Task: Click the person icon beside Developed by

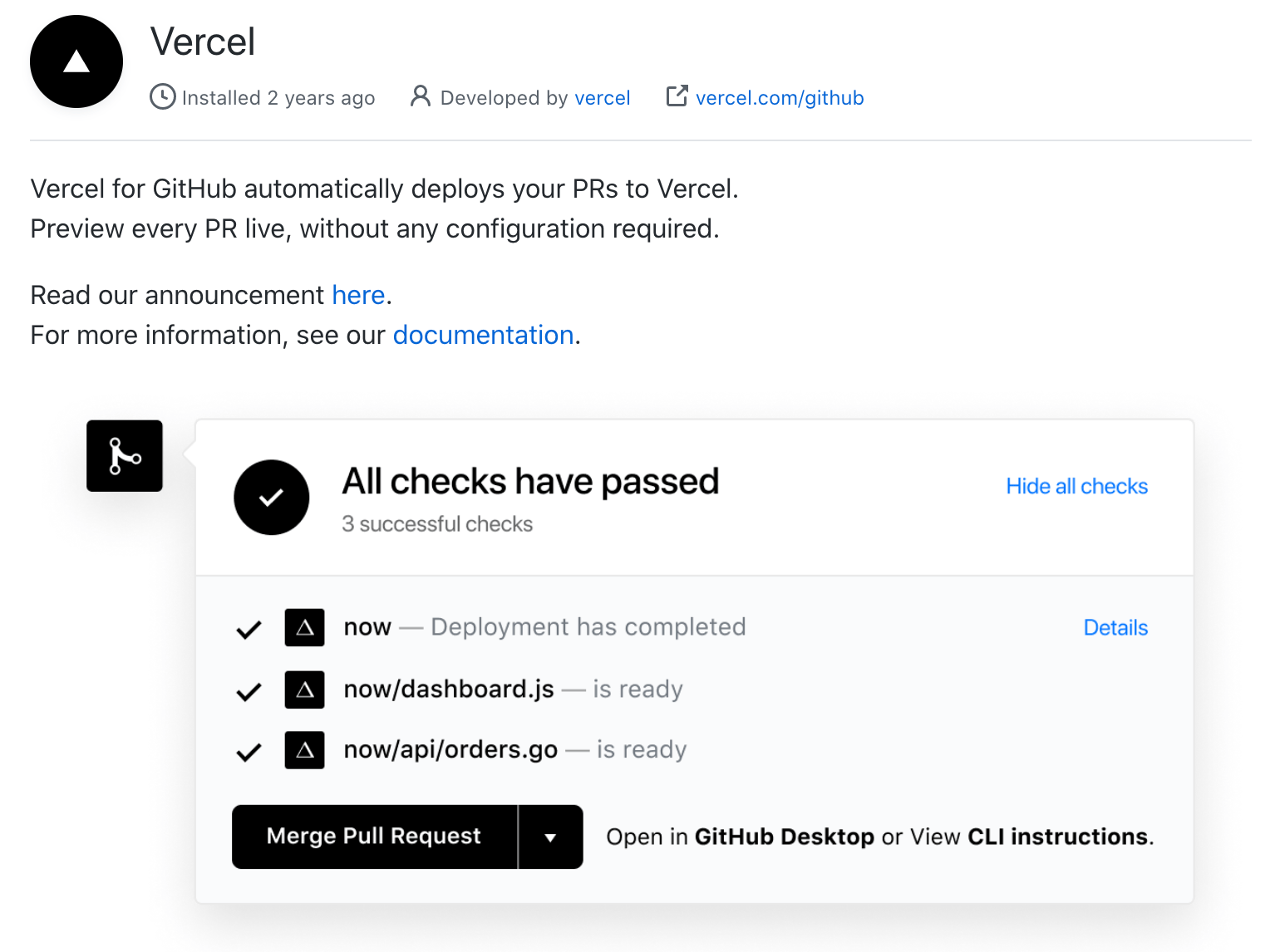Action: (421, 96)
